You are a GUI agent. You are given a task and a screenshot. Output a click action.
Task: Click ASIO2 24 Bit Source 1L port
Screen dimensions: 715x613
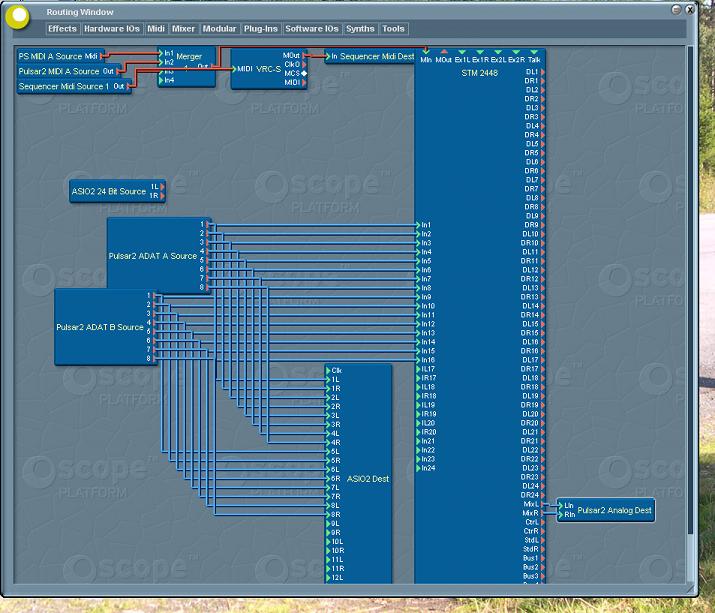tap(162, 187)
